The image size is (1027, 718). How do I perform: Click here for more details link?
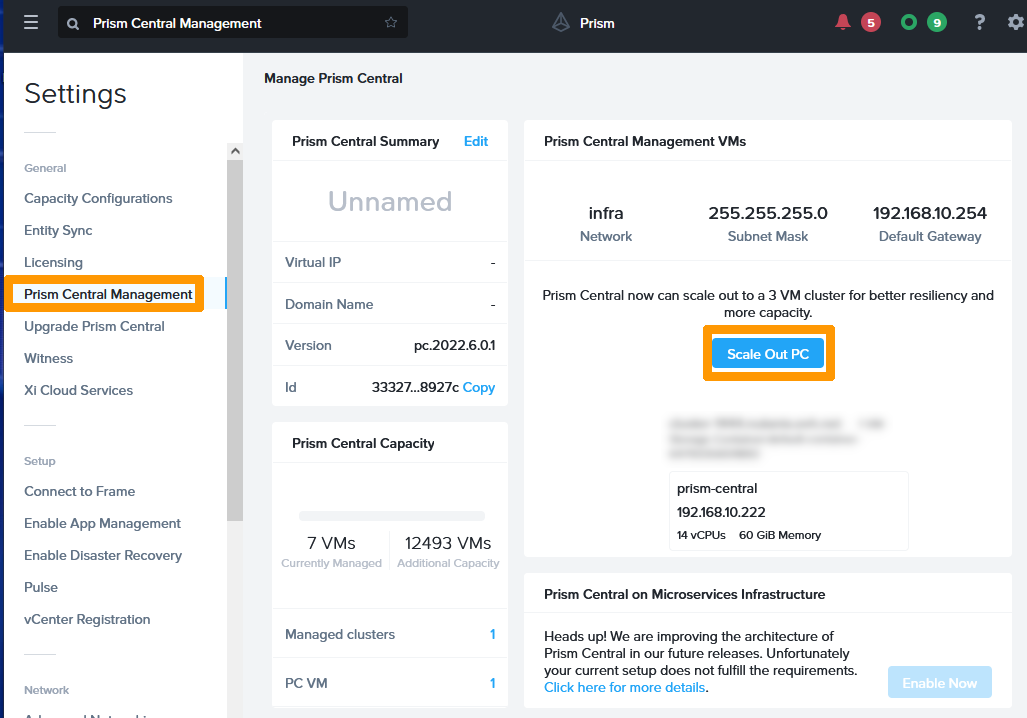(625, 687)
